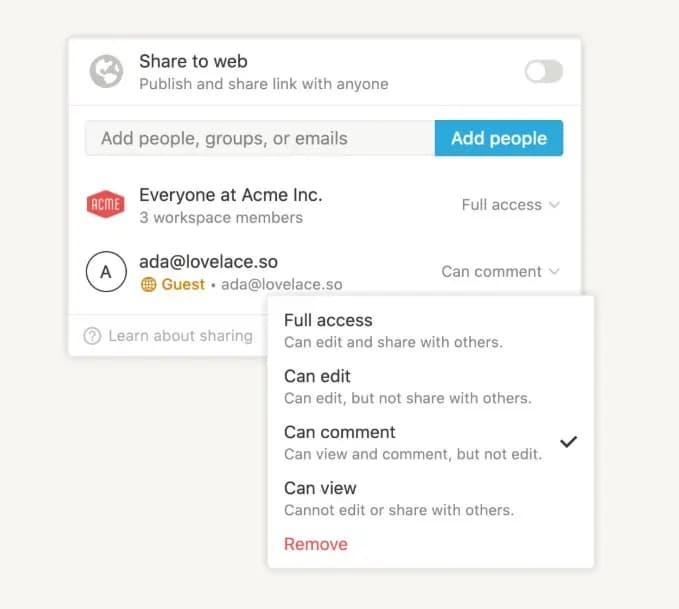The image size is (679, 609).
Task: Select the Can comment menu option
Action: coord(431,443)
